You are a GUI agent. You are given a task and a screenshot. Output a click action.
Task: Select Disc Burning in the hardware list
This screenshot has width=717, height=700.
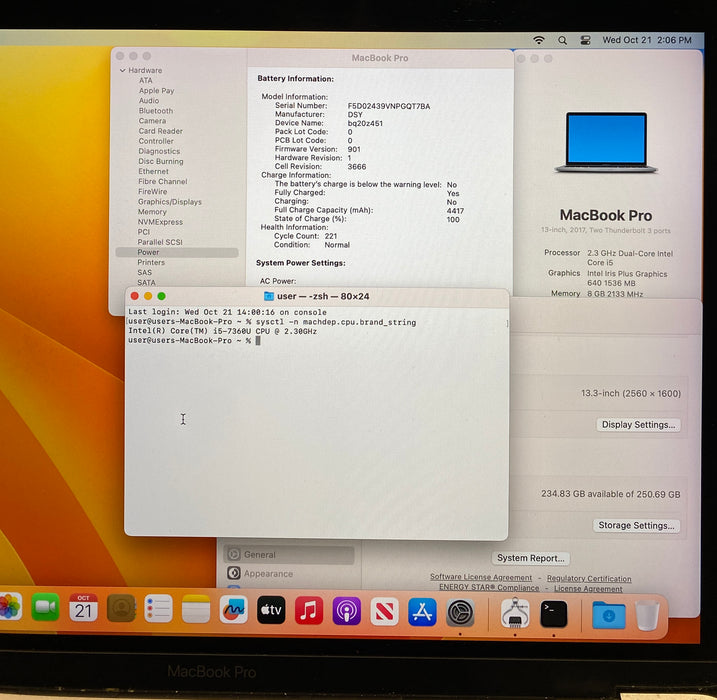pos(161,161)
